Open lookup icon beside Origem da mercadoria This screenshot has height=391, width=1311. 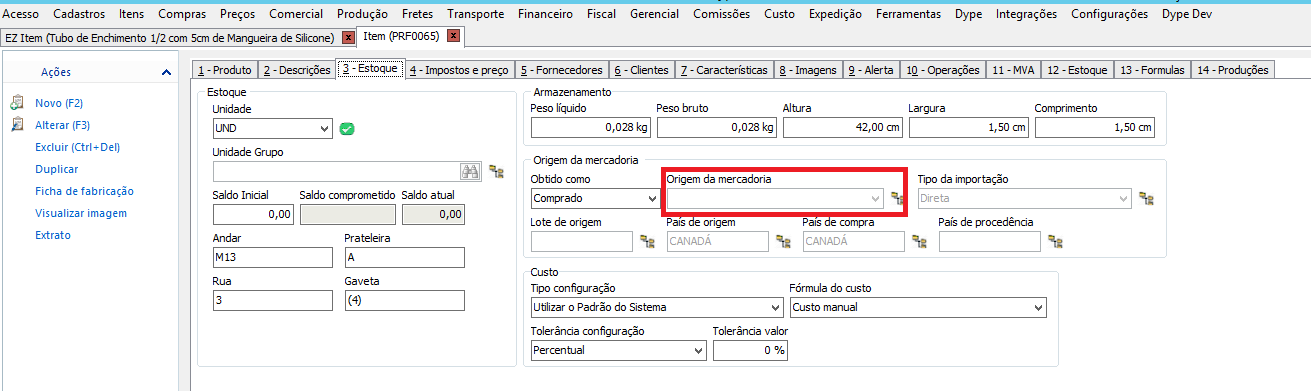coord(898,198)
